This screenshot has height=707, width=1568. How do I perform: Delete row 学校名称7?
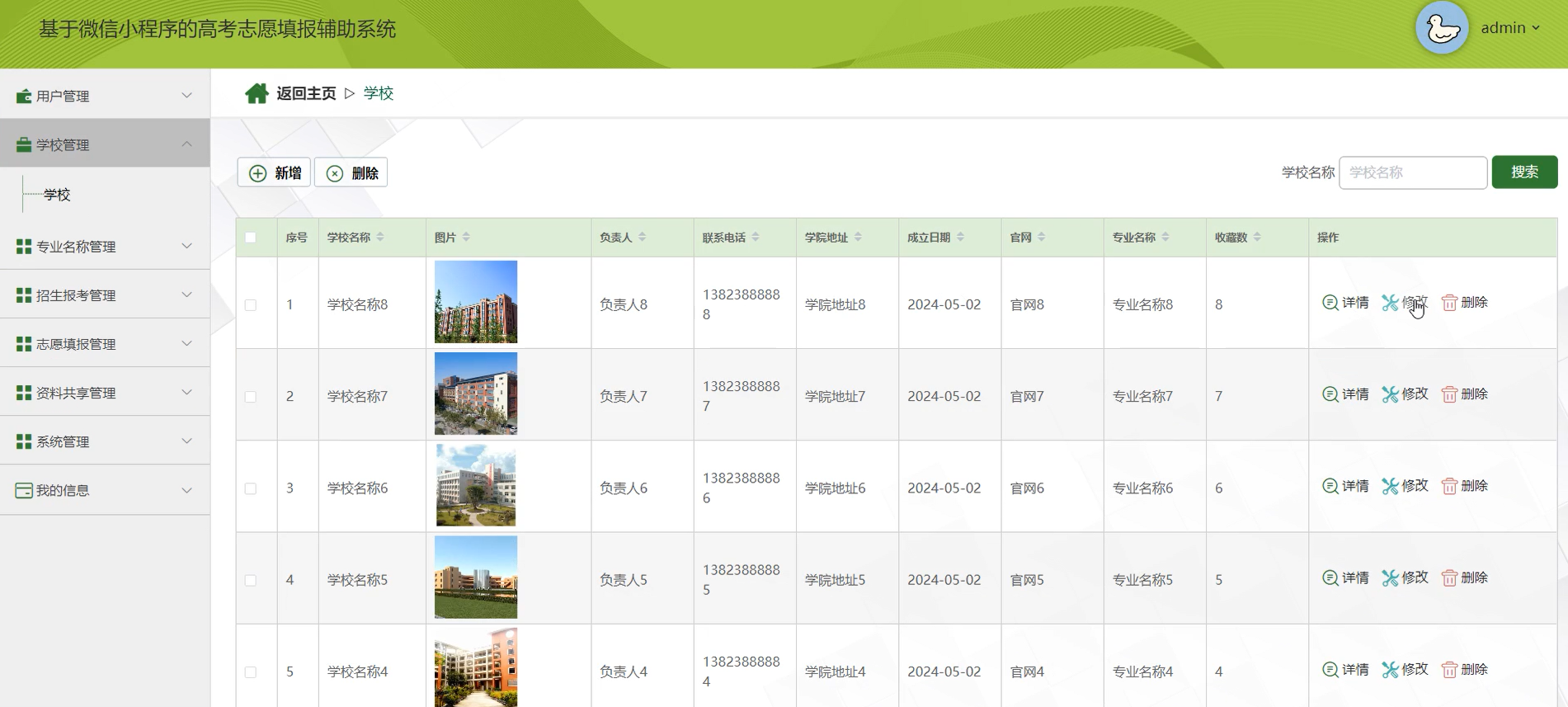coord(1464,394)
